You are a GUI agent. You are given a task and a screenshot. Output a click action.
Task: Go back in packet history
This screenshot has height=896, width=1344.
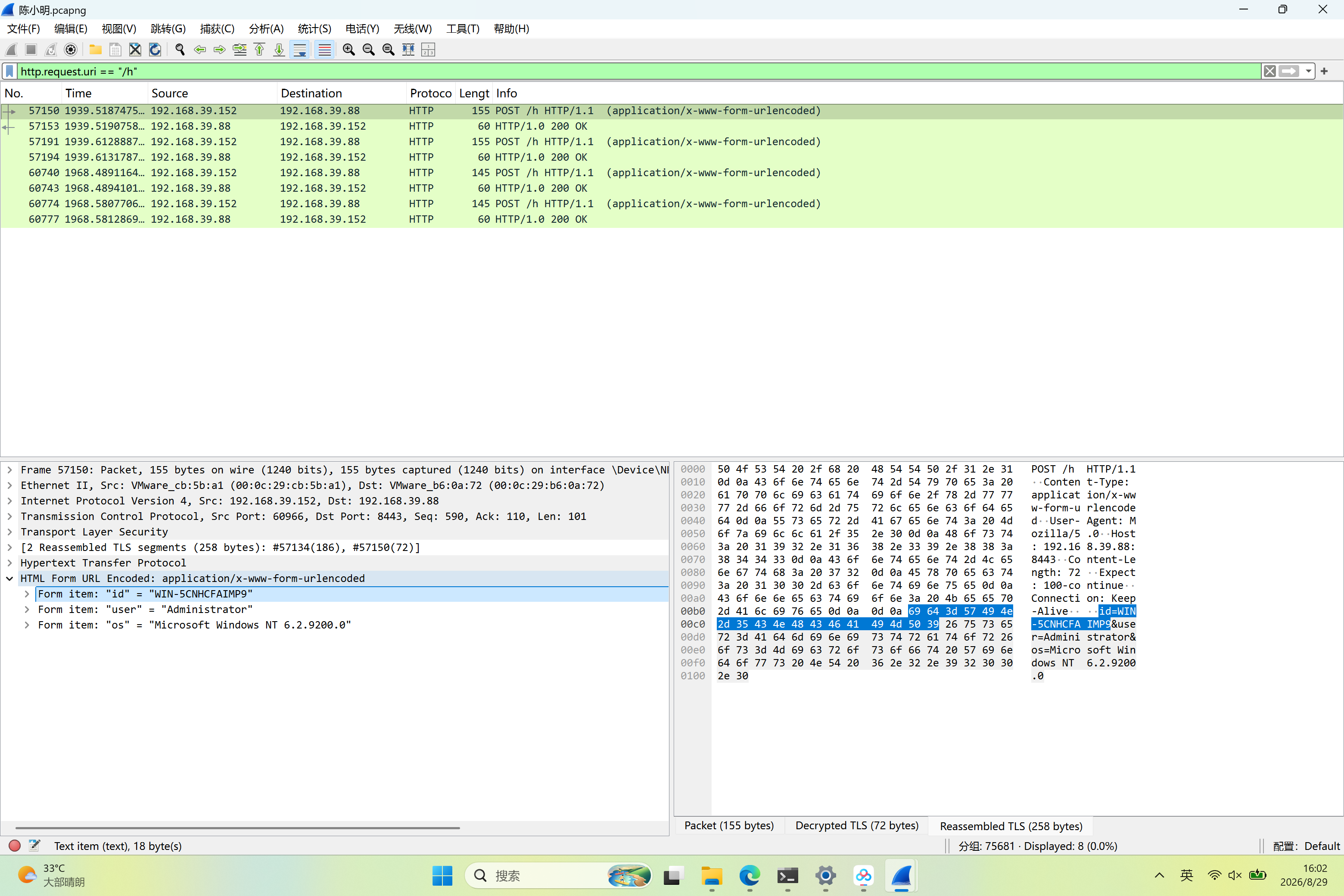200,50
